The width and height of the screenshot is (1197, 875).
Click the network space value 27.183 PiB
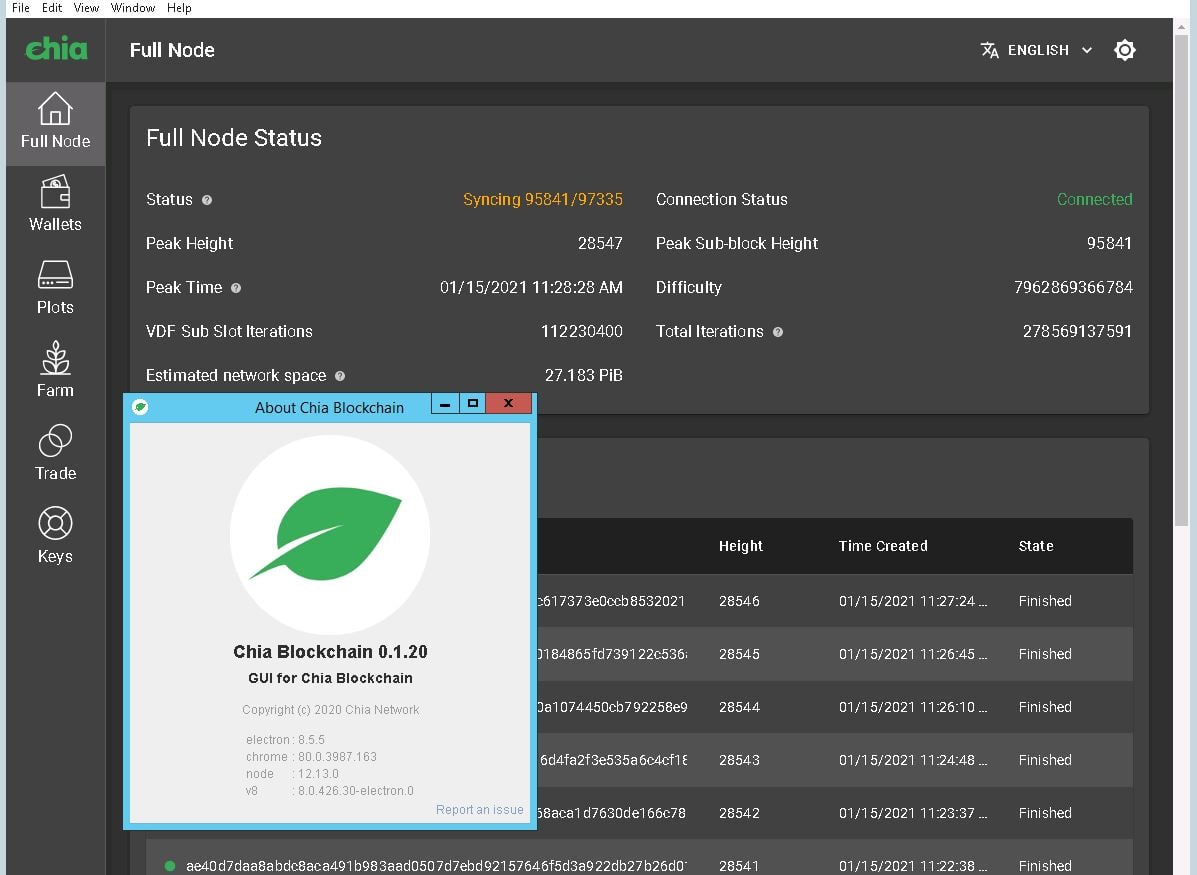[x=584, y=376]
